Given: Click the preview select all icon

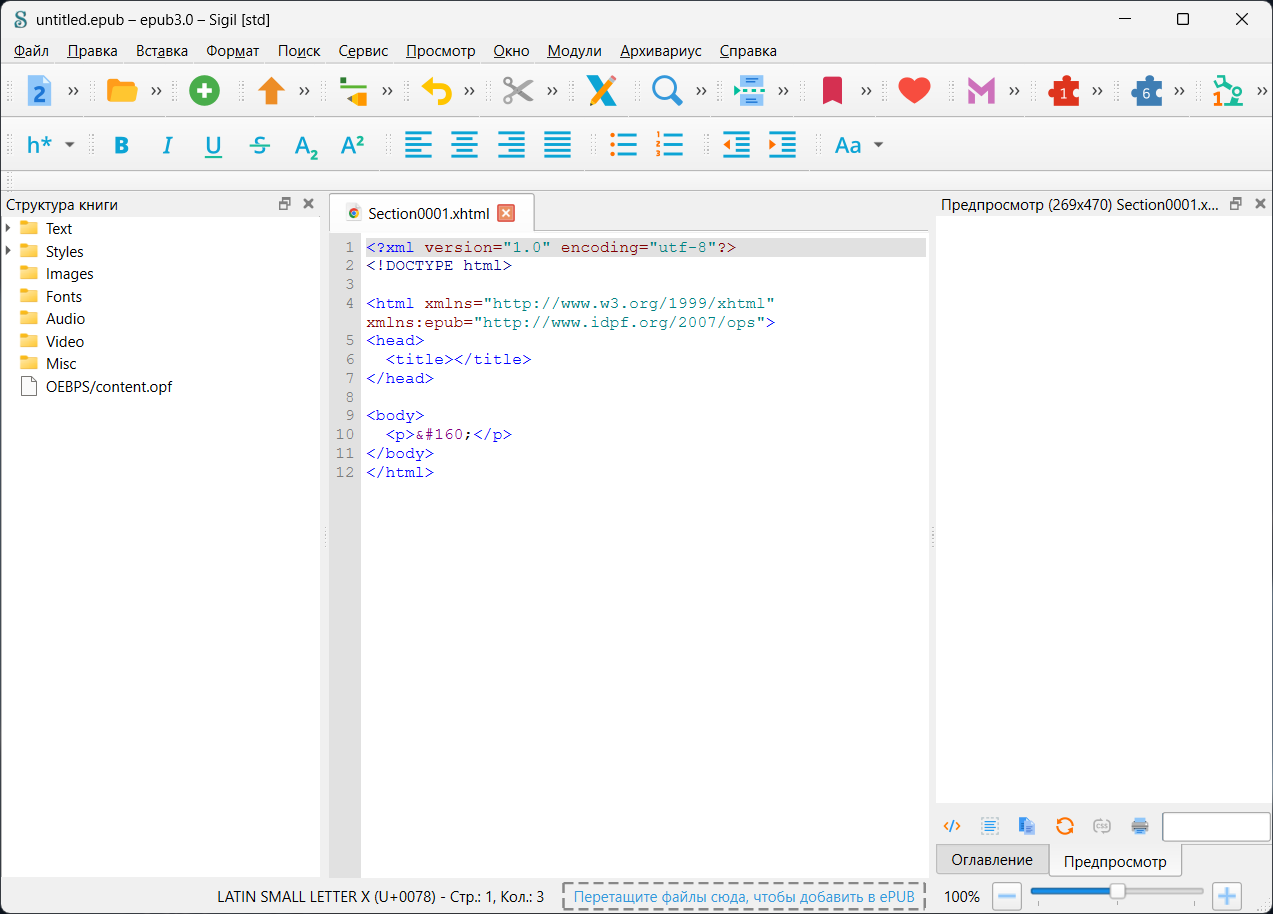Looking at the screenshot, I should (989, 826).
